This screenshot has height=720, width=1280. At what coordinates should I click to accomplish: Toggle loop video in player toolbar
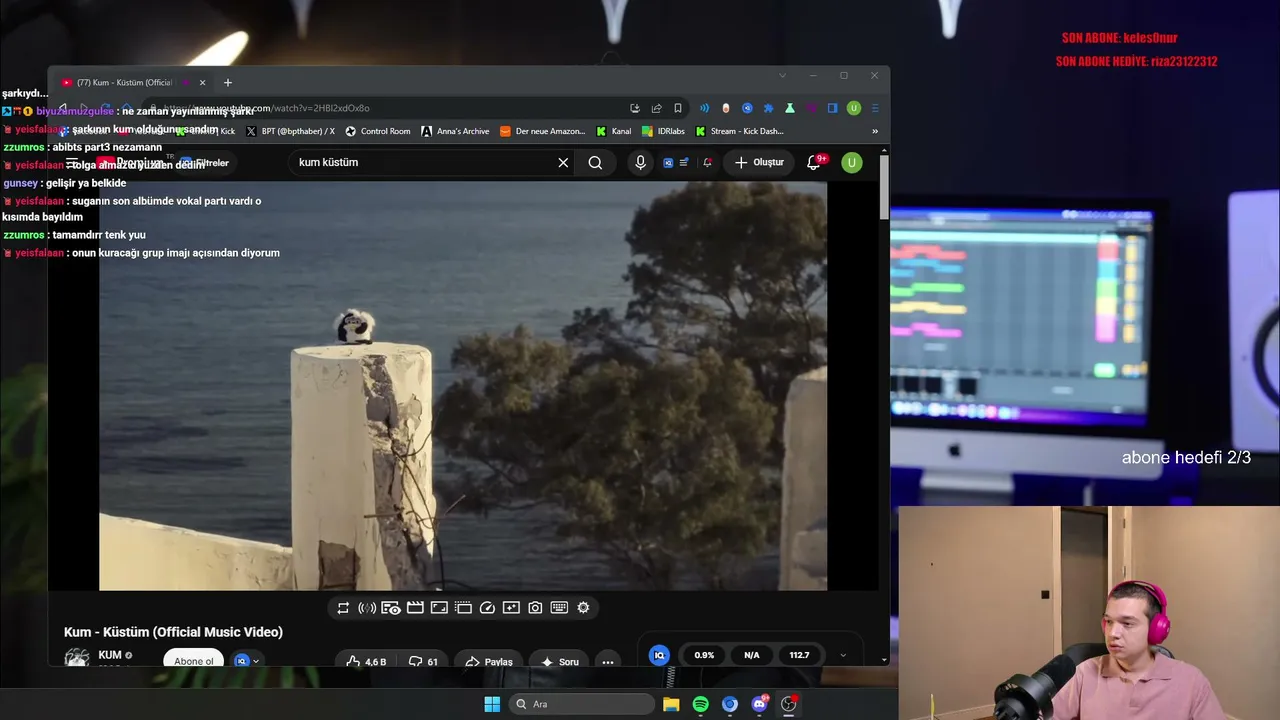pyautogui.click(x=343, y=608)
